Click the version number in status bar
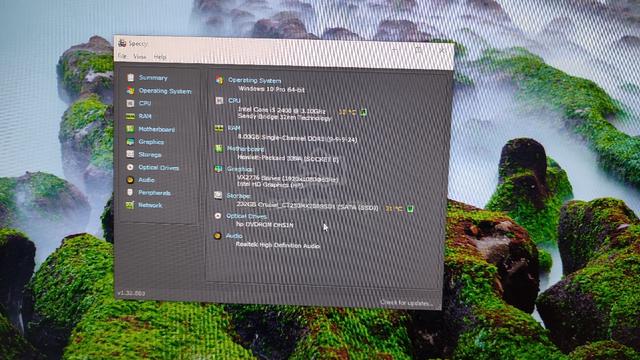 point(131,293)
